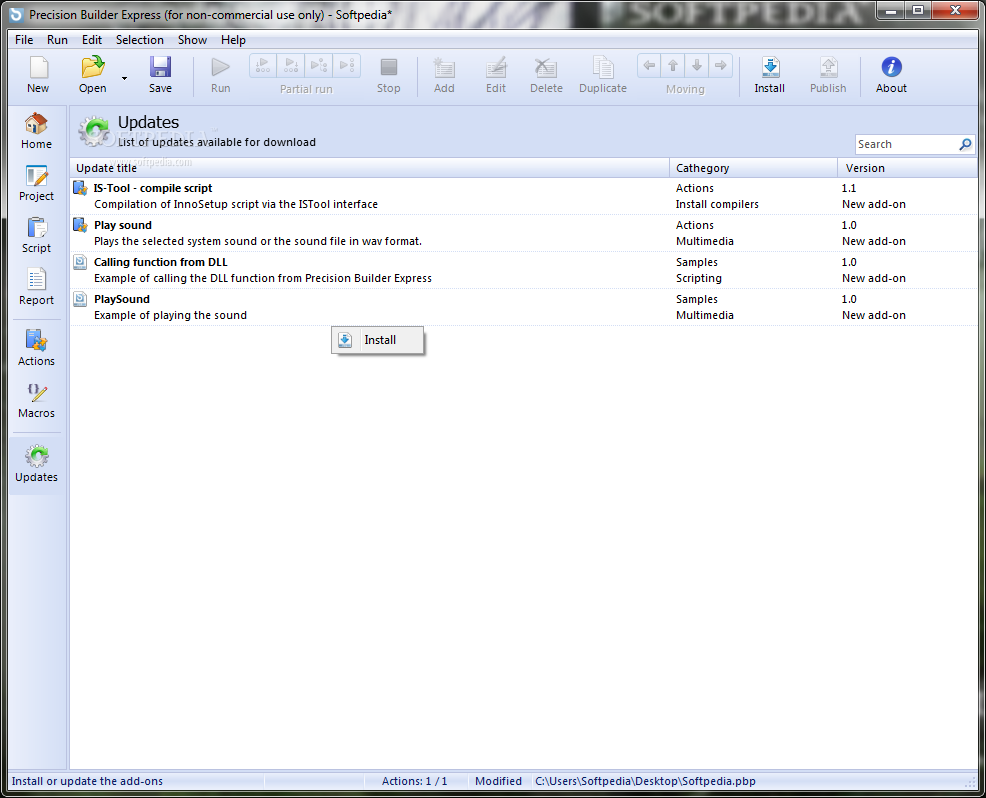Expand the Open button dropdown arrow
The width and height of the screenshot is (986, 798).
coord(124,79)
